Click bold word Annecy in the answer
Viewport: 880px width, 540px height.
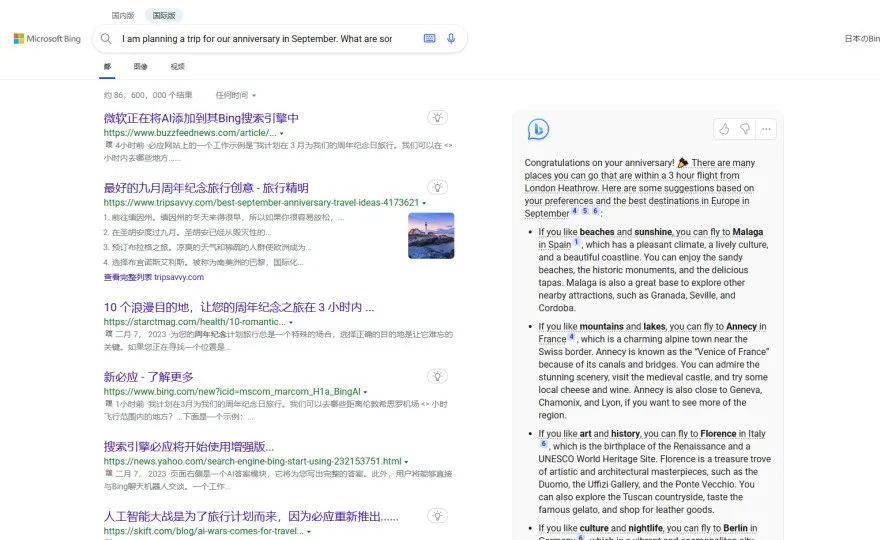[x=741, y=326]
